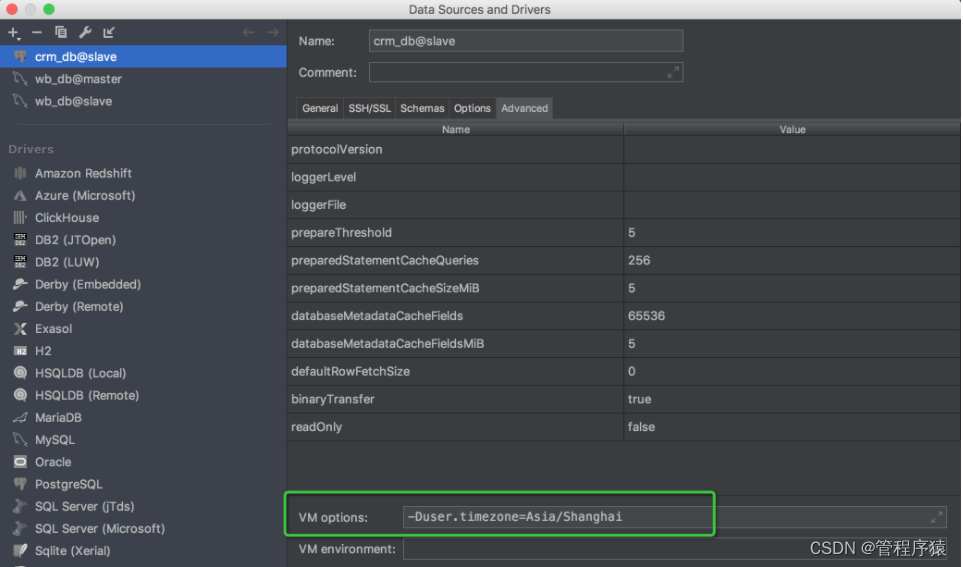Image resolution: width=963 pixels, height=567 pixels.
Task: Click the SQL Server (Microsoft) driver icon
Action: (20, 528)
